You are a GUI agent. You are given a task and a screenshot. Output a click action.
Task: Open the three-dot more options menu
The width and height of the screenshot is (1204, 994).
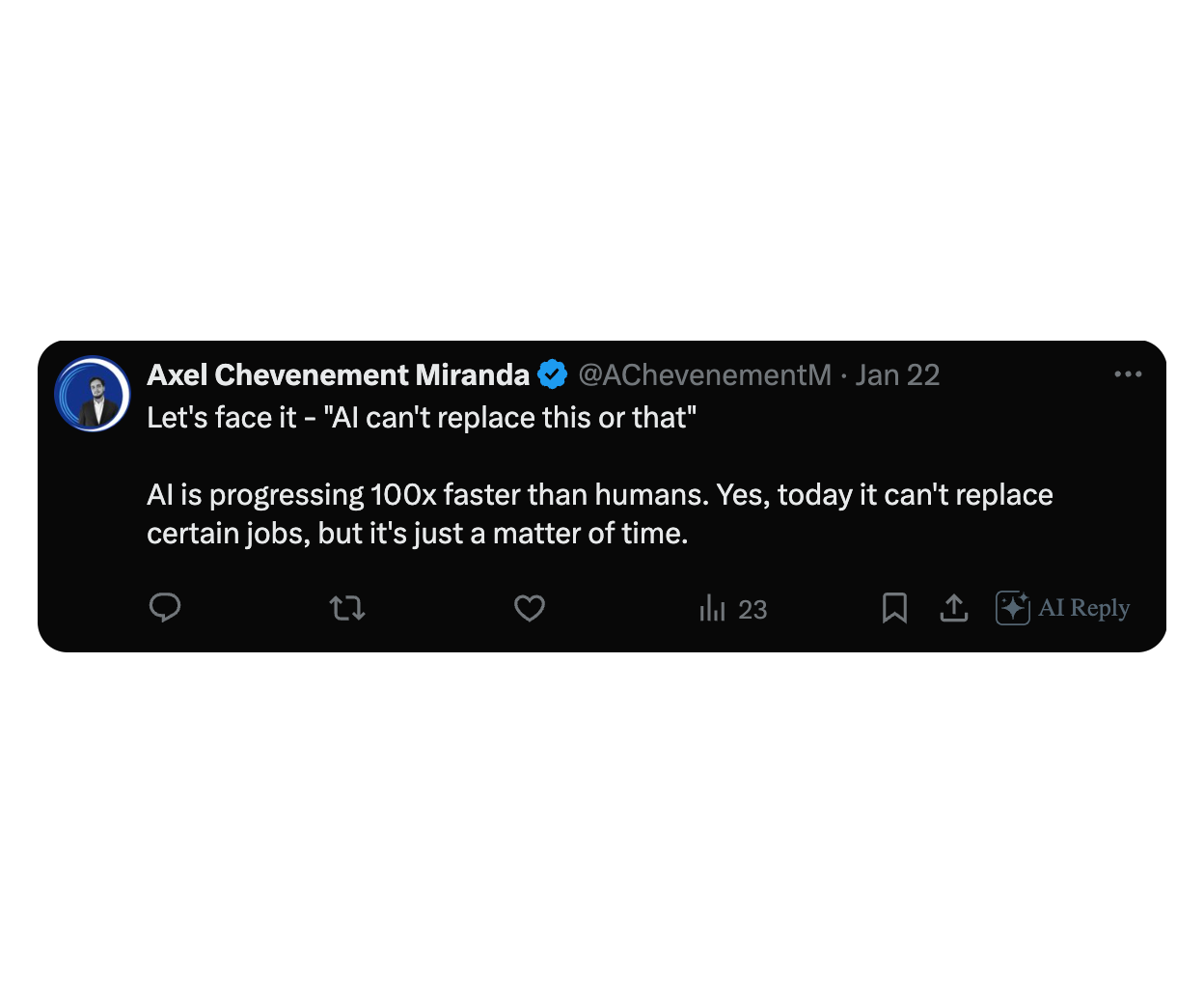point(1128,374)
